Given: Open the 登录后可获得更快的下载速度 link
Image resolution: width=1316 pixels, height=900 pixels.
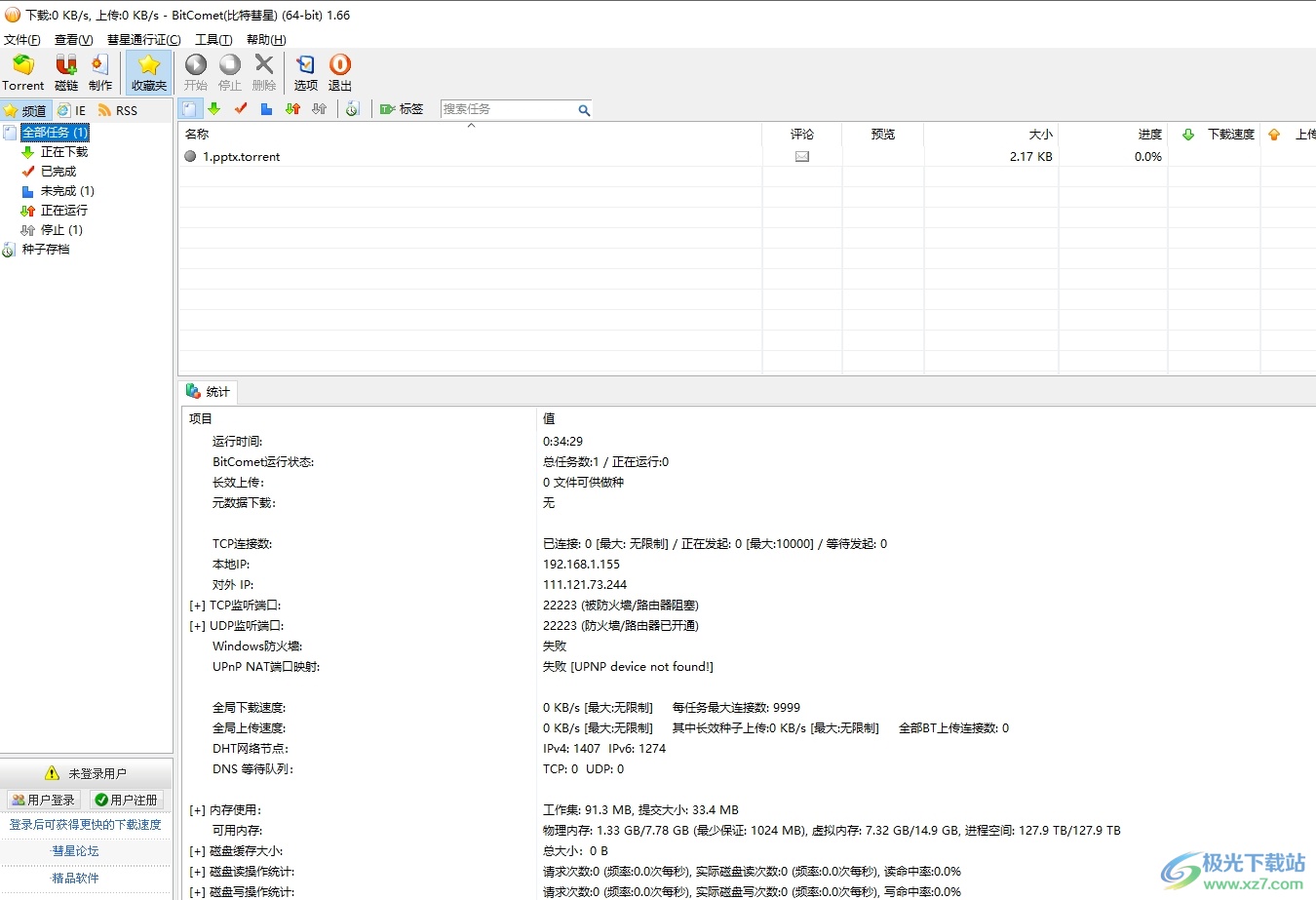Looking at the screenshot, I should coord(86,825).
